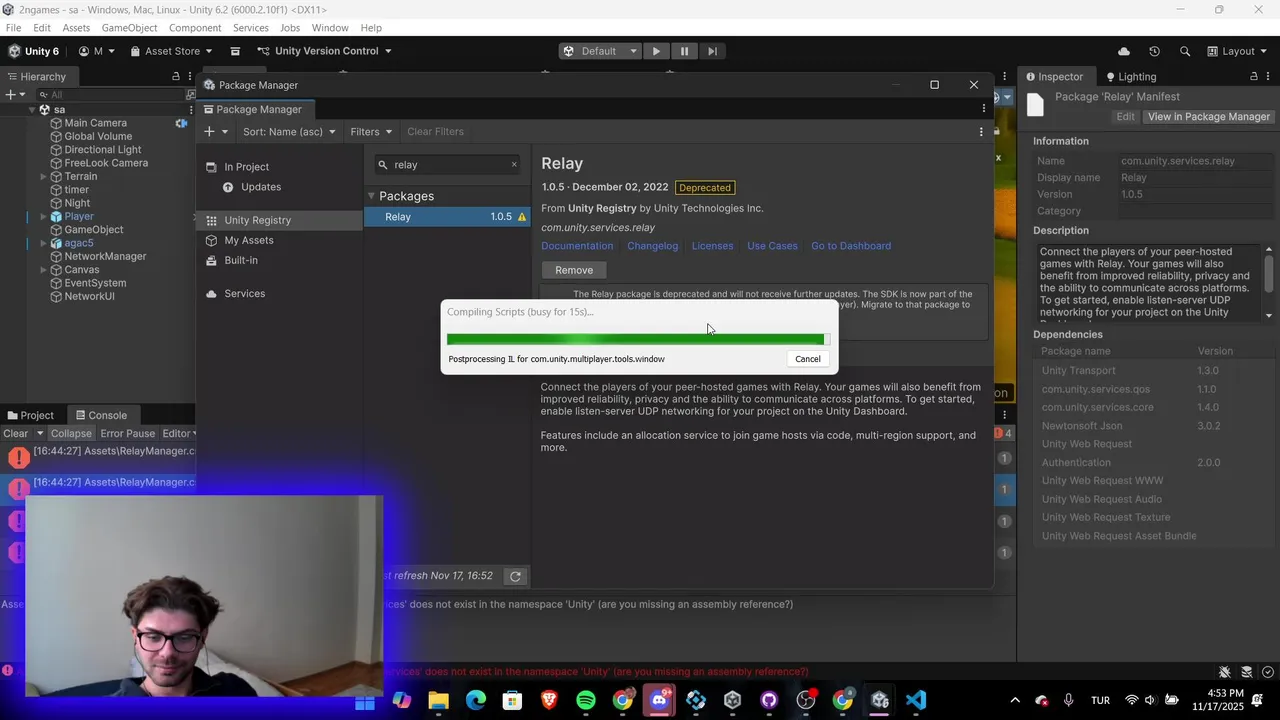Screen dimensions: 1280x720
Task: Toggle the Inspector panel lock icon
Action: (1254, 77)
